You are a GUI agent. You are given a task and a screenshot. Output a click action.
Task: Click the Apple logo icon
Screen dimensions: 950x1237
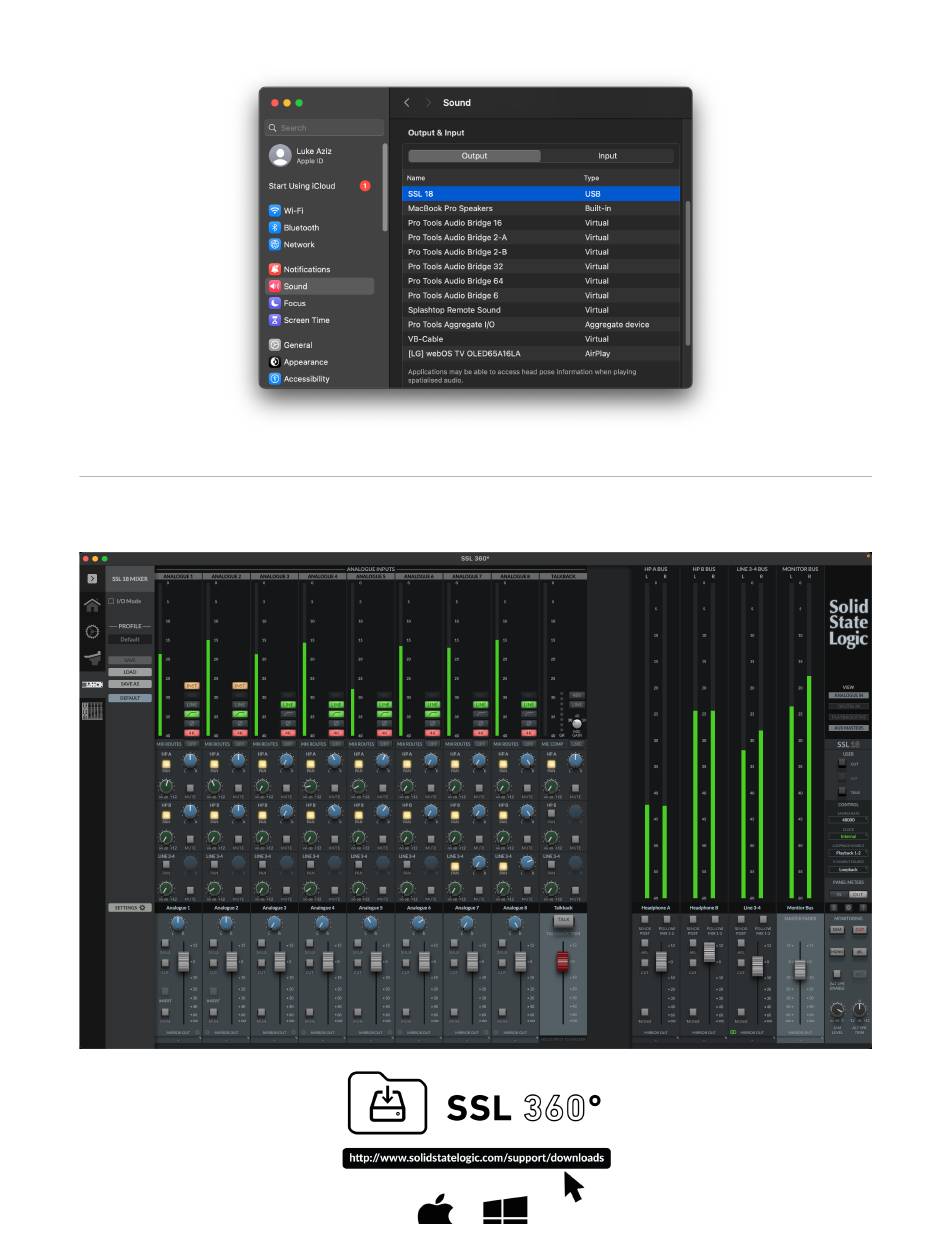[x=434, y=1211]
